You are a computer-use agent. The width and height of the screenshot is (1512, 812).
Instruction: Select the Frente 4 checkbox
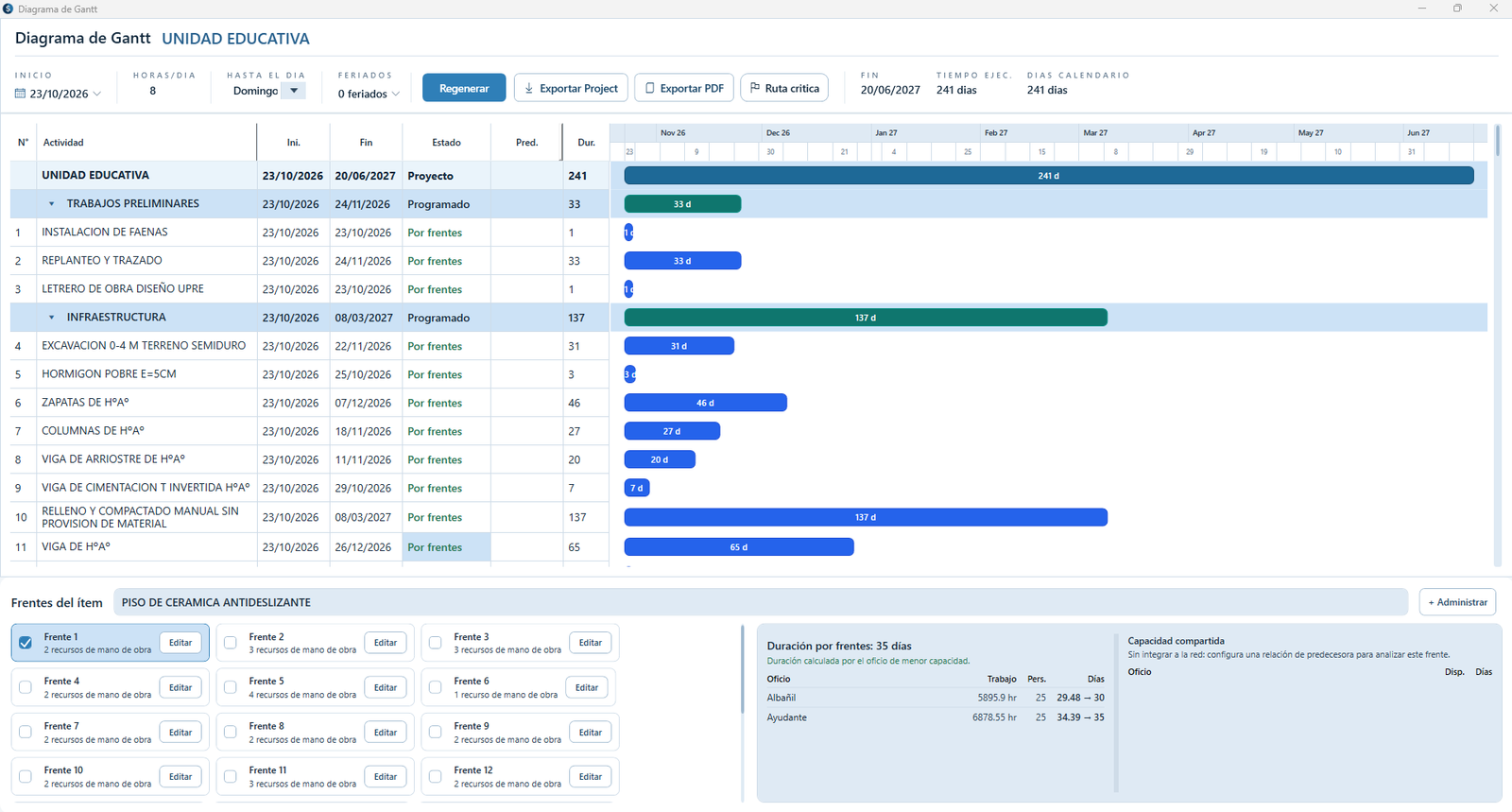tap(26, 687)
